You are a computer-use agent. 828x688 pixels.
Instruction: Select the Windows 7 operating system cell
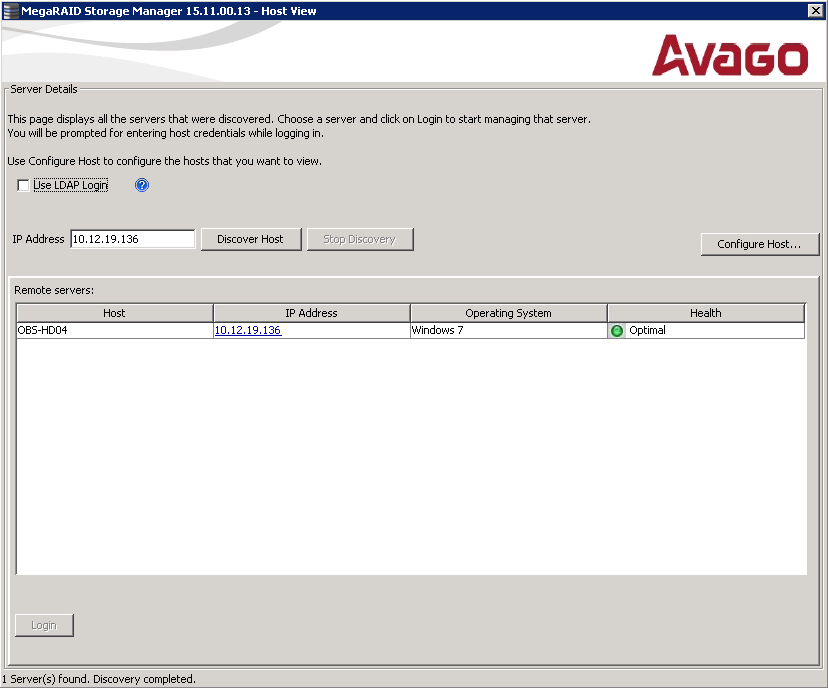(509, 330)
